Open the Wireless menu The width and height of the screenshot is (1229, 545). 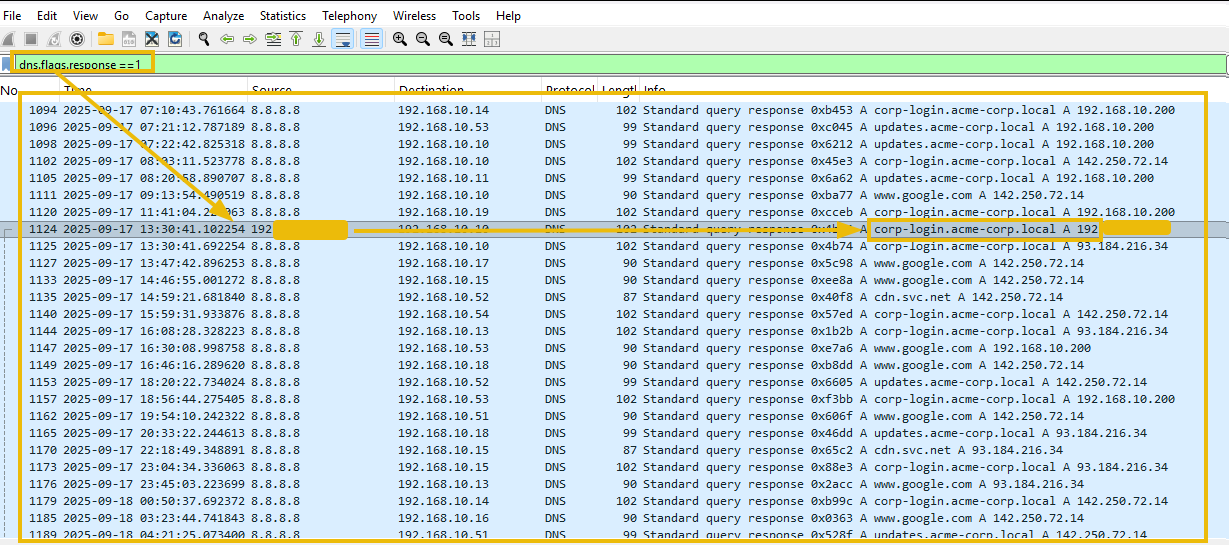pos(414,16)
